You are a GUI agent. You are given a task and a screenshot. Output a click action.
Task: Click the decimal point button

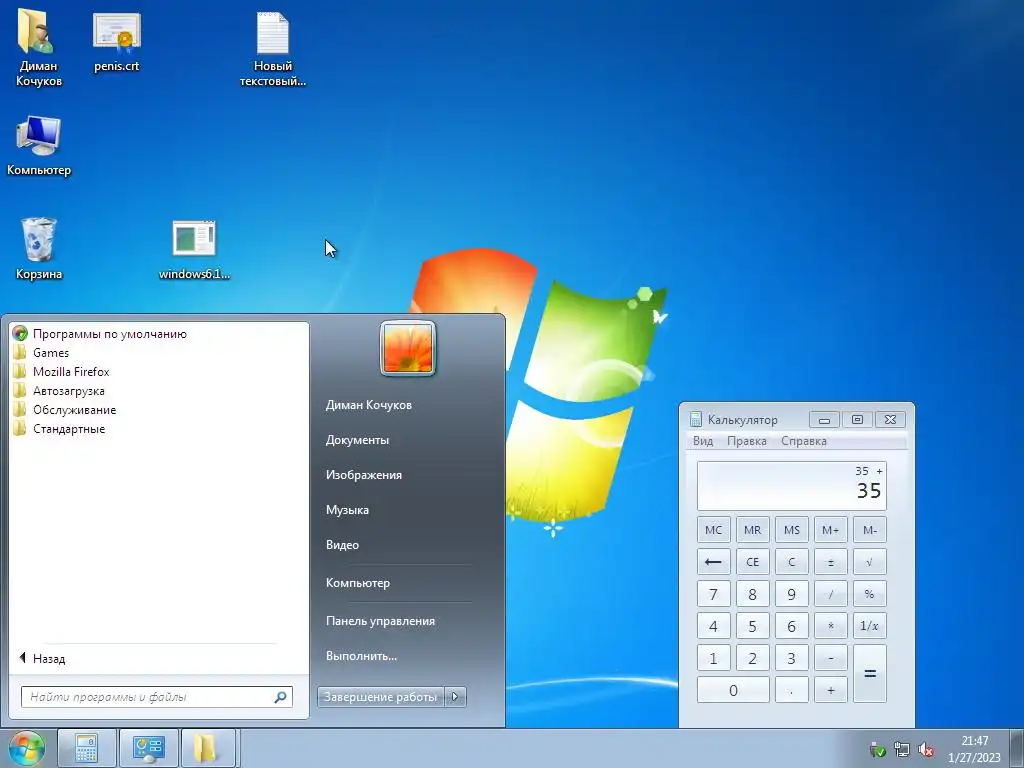tap(792, 690)
